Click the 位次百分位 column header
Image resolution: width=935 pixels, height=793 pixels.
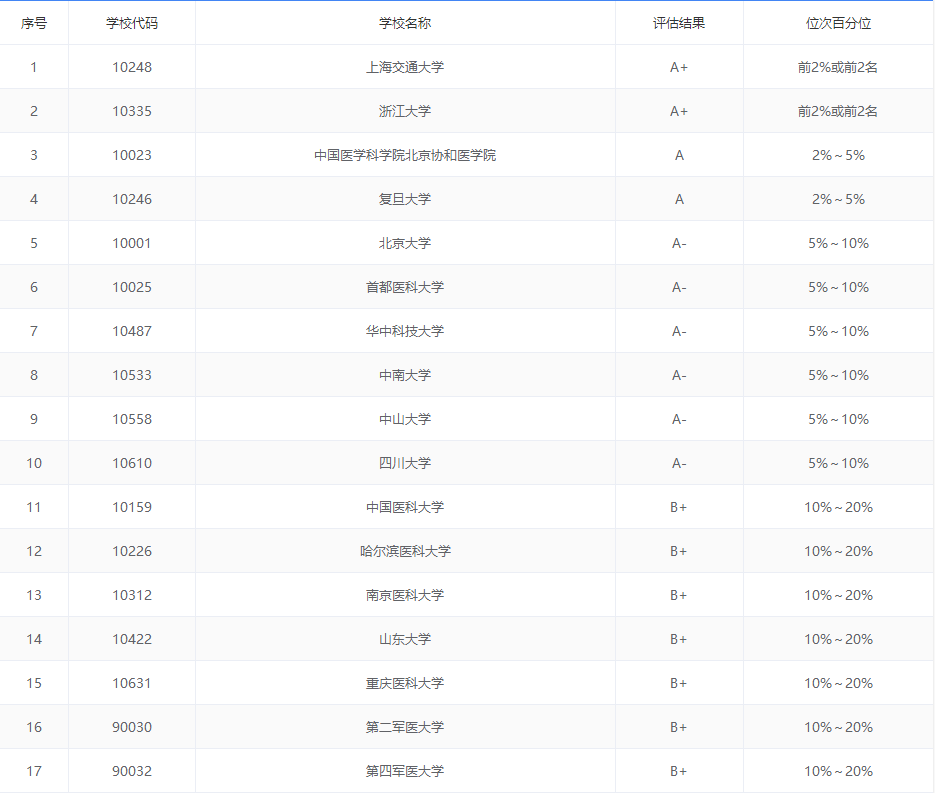click(x=838, y=23)
